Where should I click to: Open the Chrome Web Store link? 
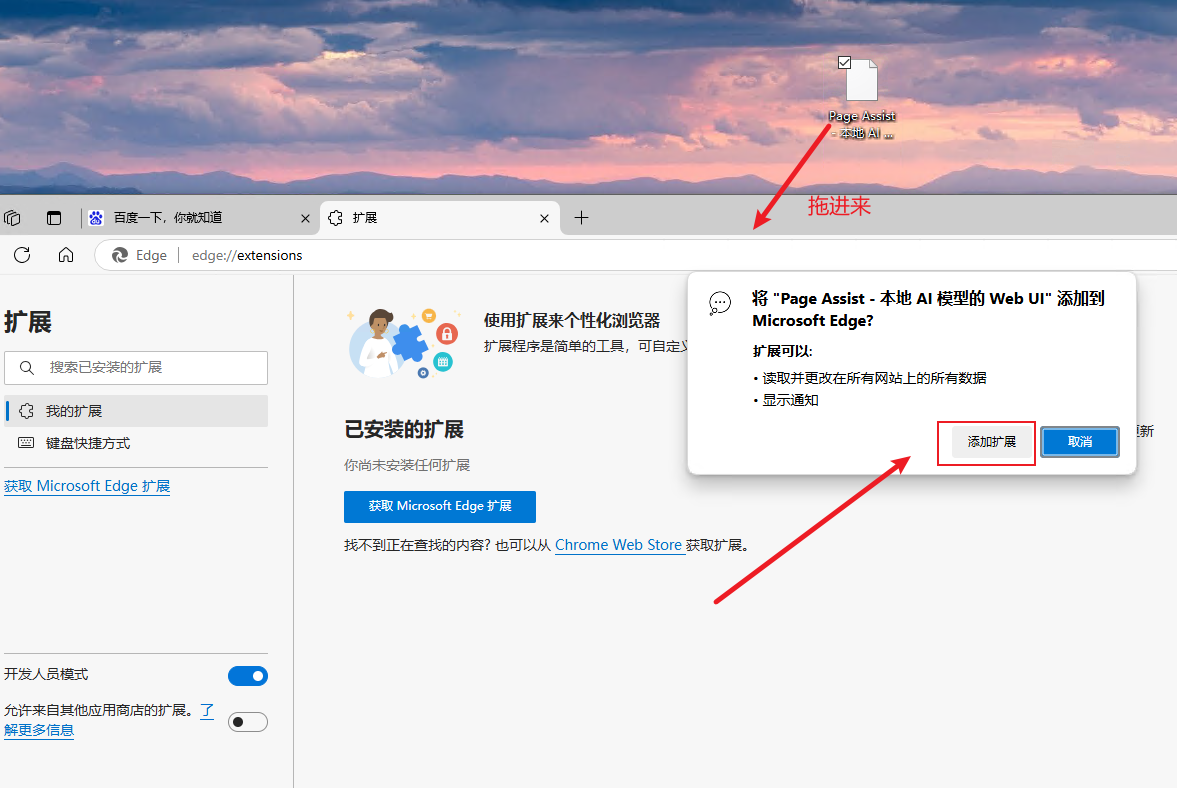619,545
